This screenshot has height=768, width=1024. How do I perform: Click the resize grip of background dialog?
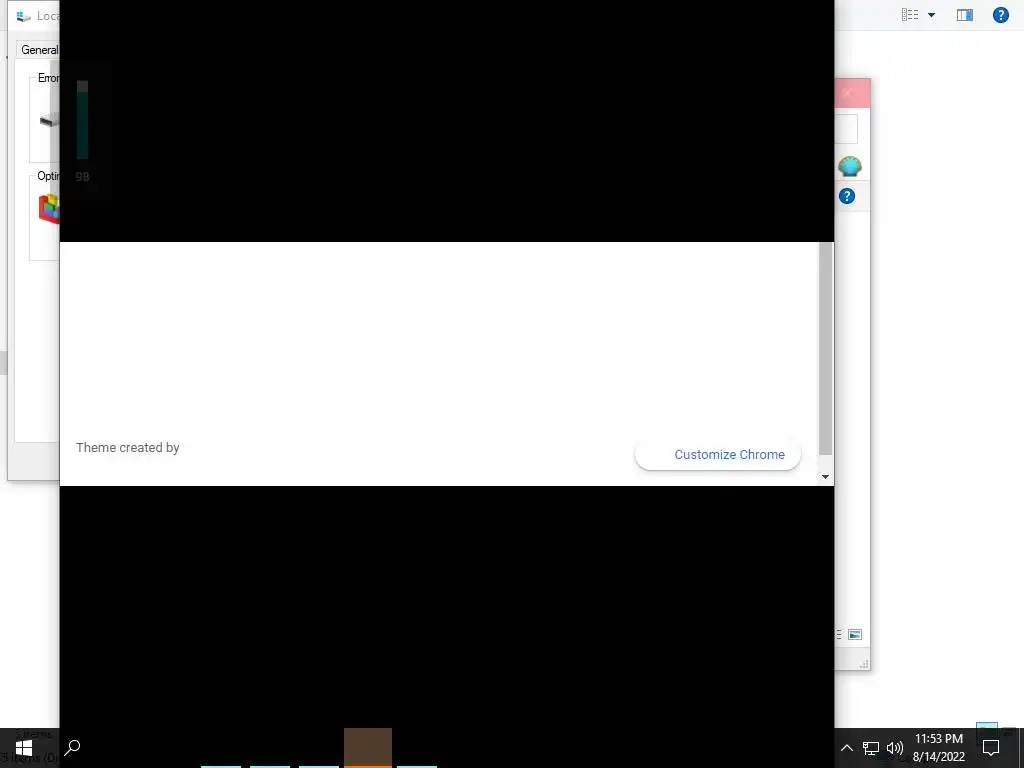[864, 664]
